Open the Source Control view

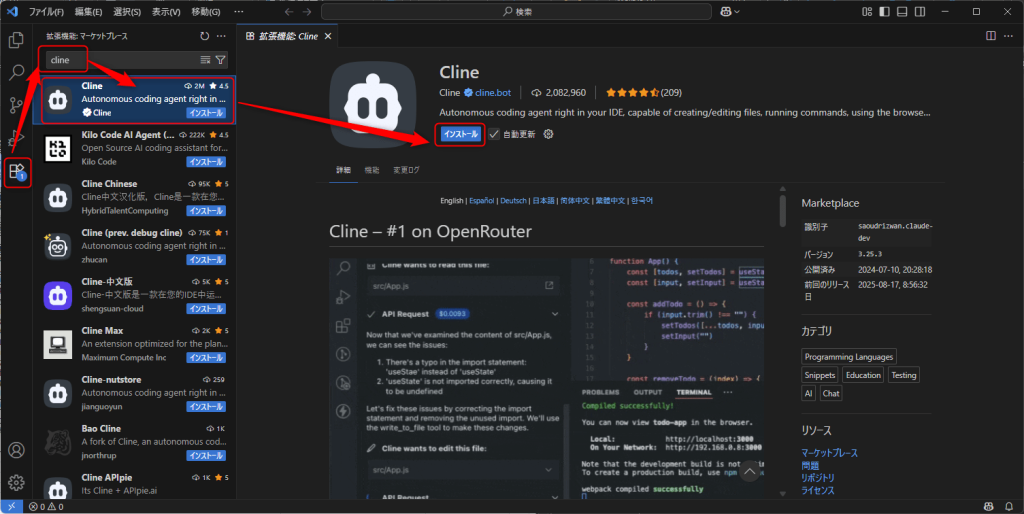[16, 105]
